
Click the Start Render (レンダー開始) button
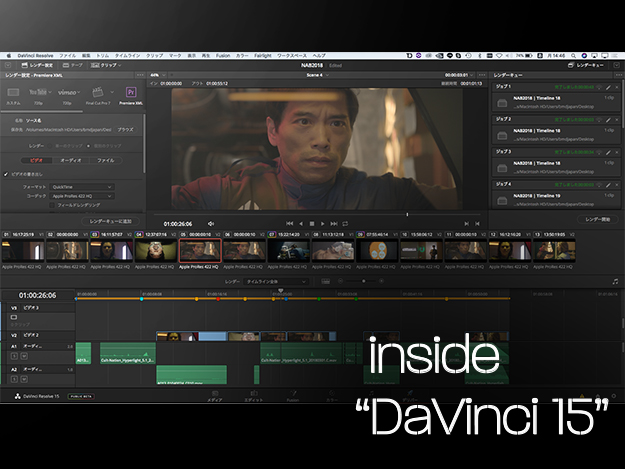click(597, 220)
